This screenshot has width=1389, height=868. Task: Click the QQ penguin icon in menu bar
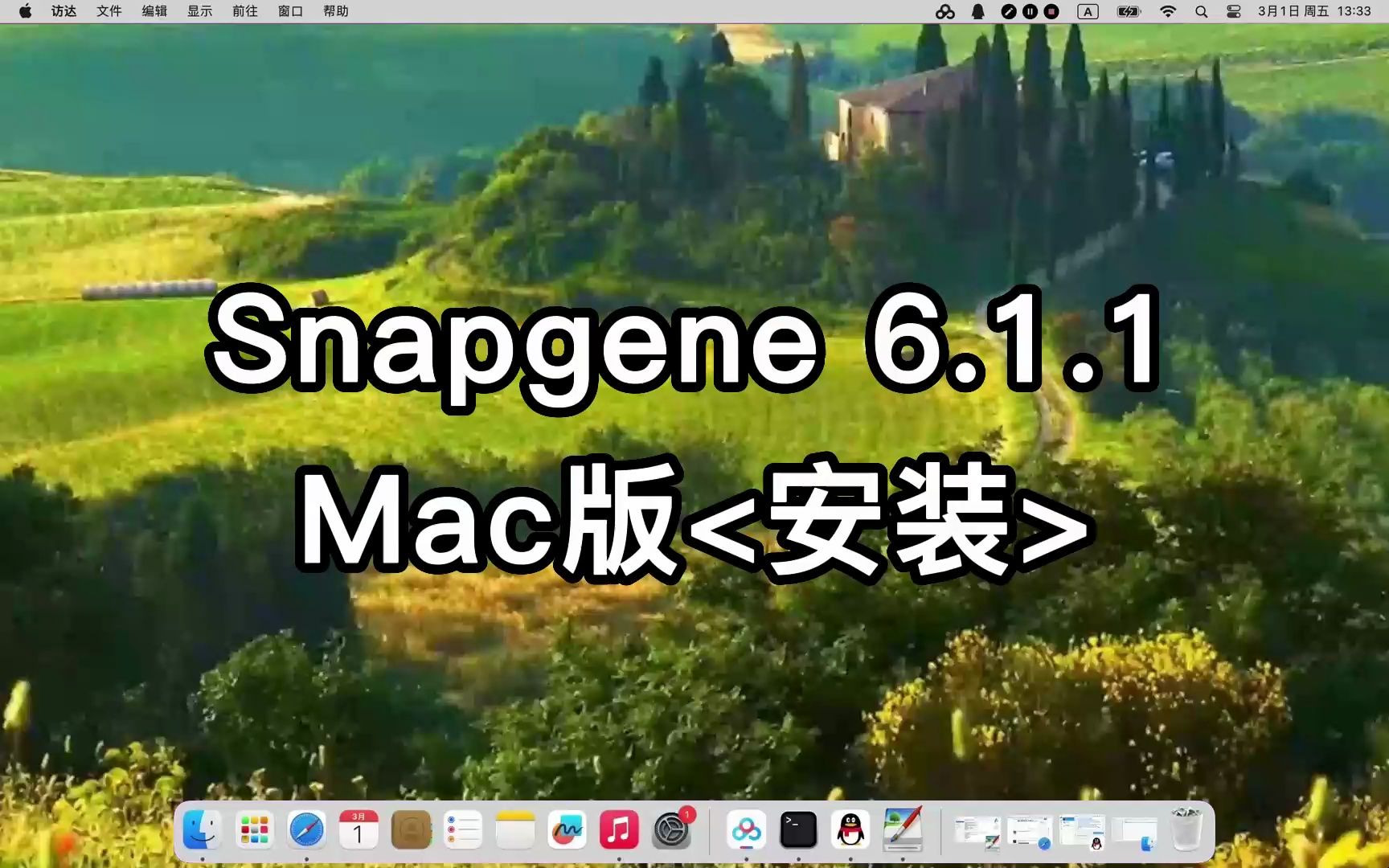point(978,11)
